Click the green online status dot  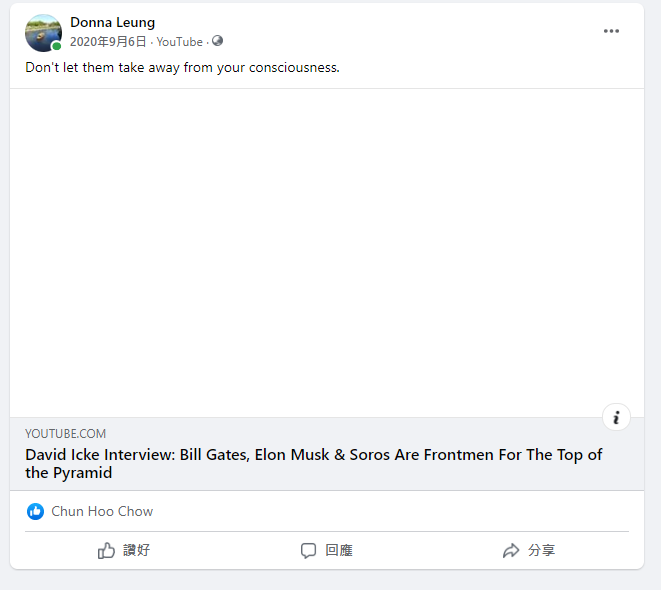pos(57,46)
